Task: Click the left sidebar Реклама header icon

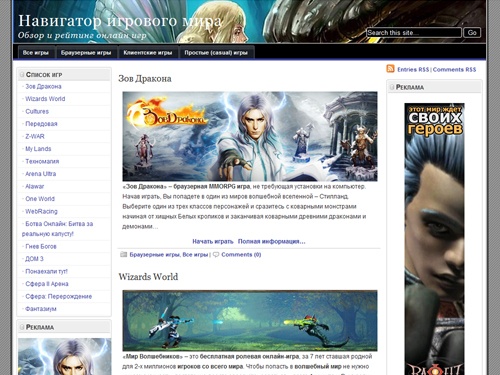Action: [x=22, y=327]
